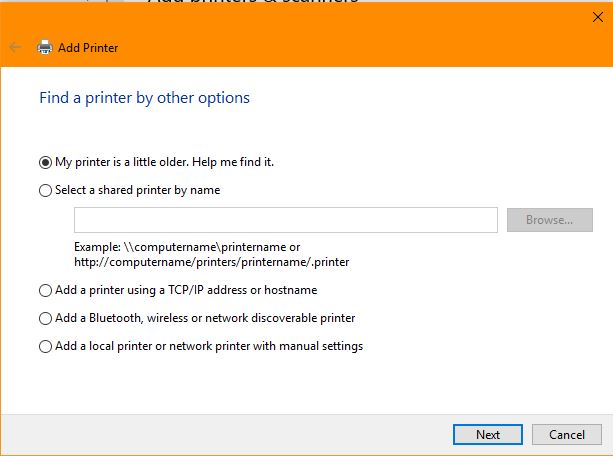Choose 'Select a shared printer by name' radio
This screenshot has width=613, height=456.
[x=45, y=190]
